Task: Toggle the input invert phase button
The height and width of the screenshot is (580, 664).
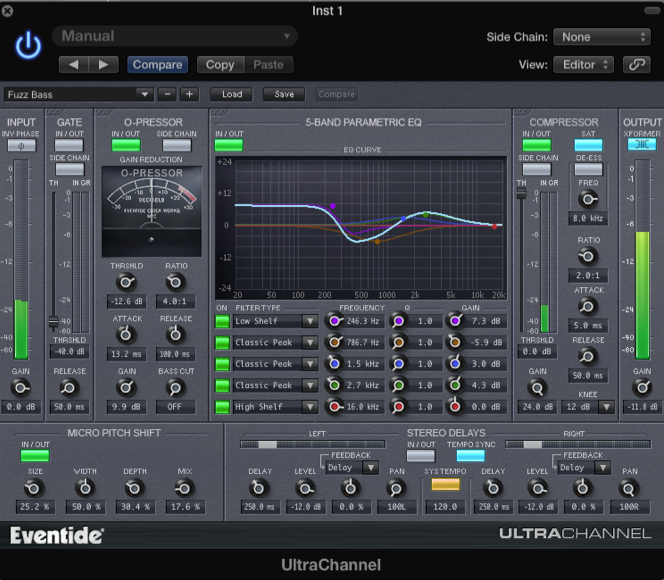Action: 20,146
